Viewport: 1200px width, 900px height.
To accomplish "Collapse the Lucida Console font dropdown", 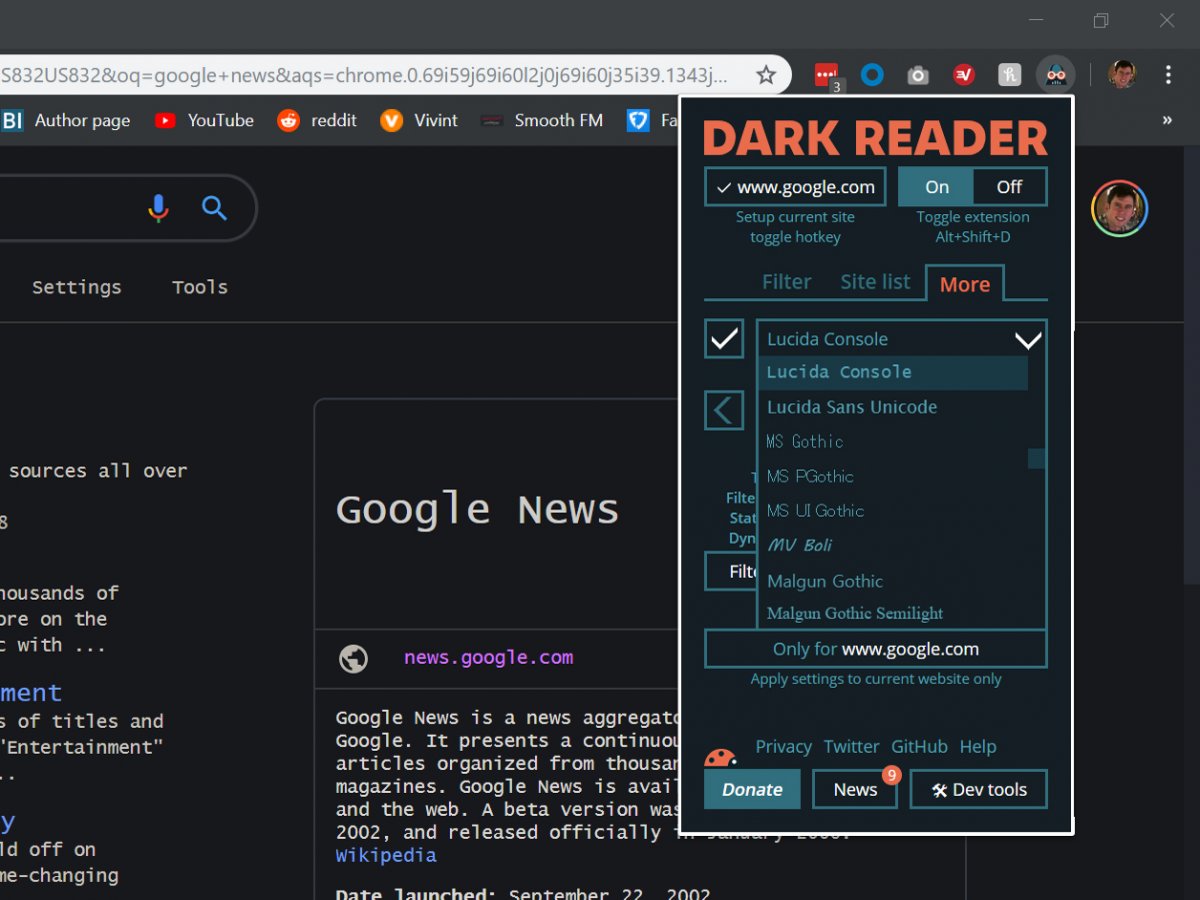I will click(x=1028, y=340).
